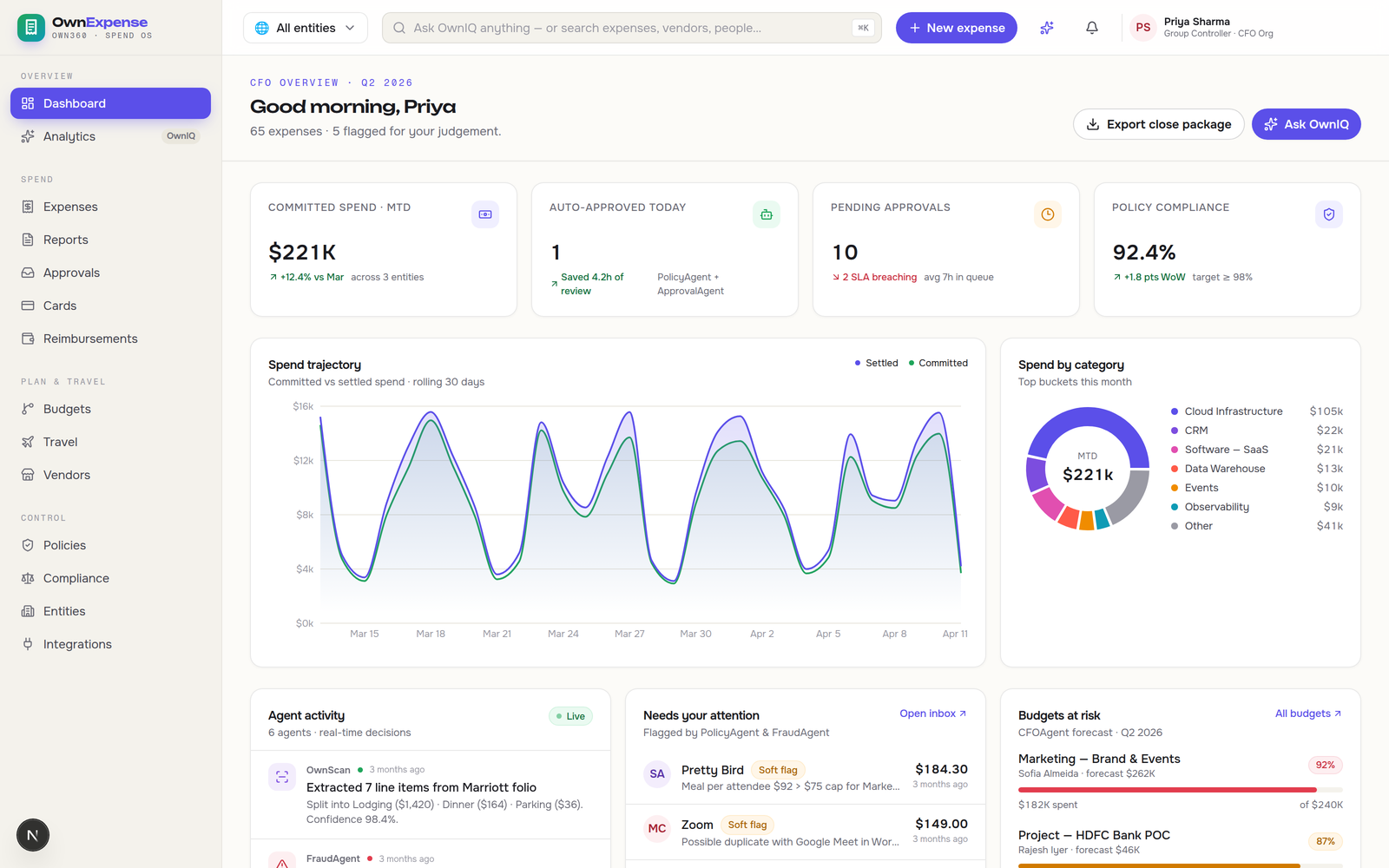The image size is (1389, 868).
Task: Click Zoom Soft flag badge
Action: pyautogui.click(x=747, y=825)
